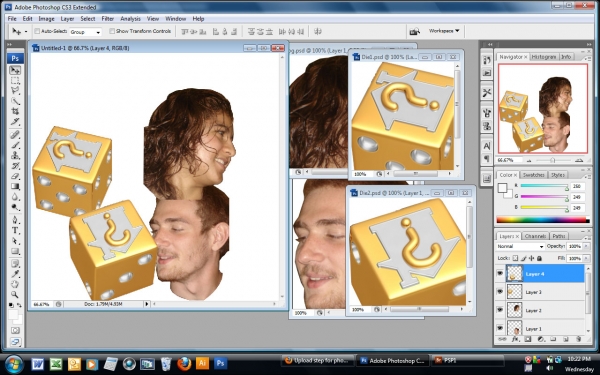Toggle lock all padlock icon
This screenshot has height=375, width=600.
pyautogui.click(x=540, y=258)
